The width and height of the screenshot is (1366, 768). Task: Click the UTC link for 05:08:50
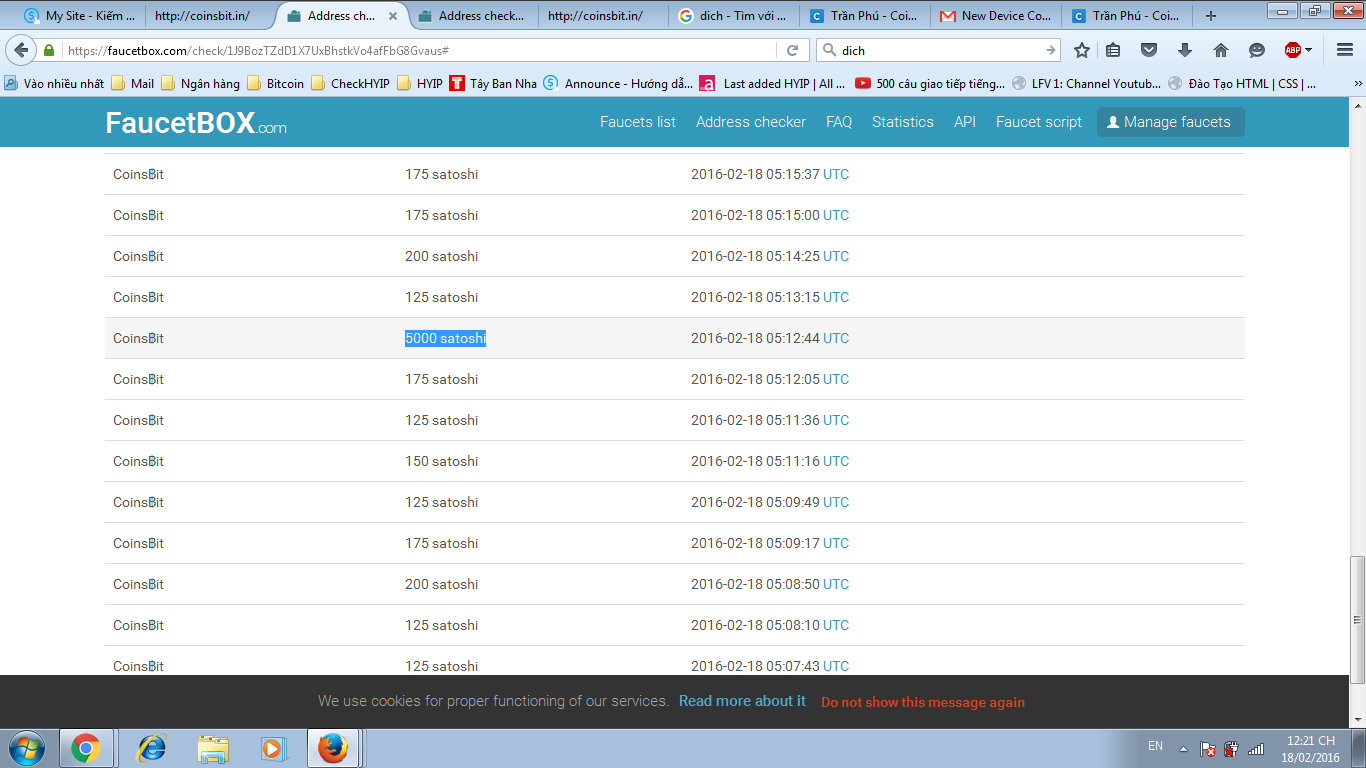tap(836, 584)
